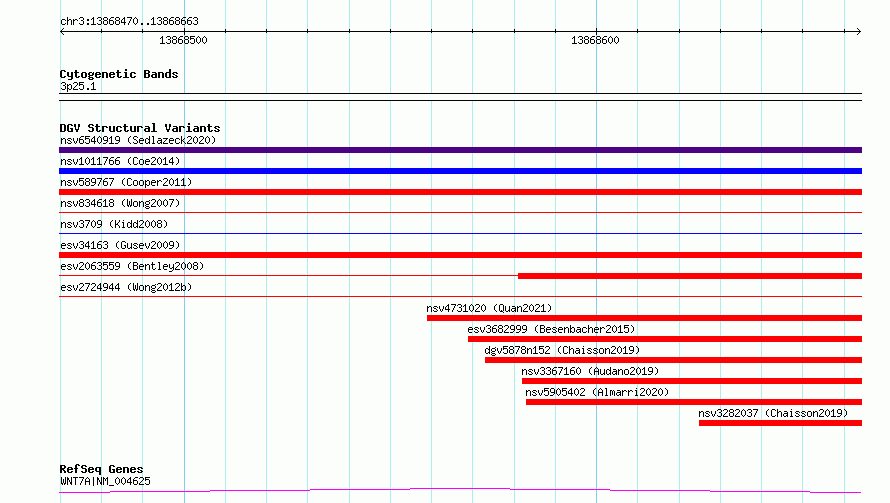Click the left arrow end of the ruler
Image resolution: width=890 pixels, height=503 pixels.
coord(62,31)
